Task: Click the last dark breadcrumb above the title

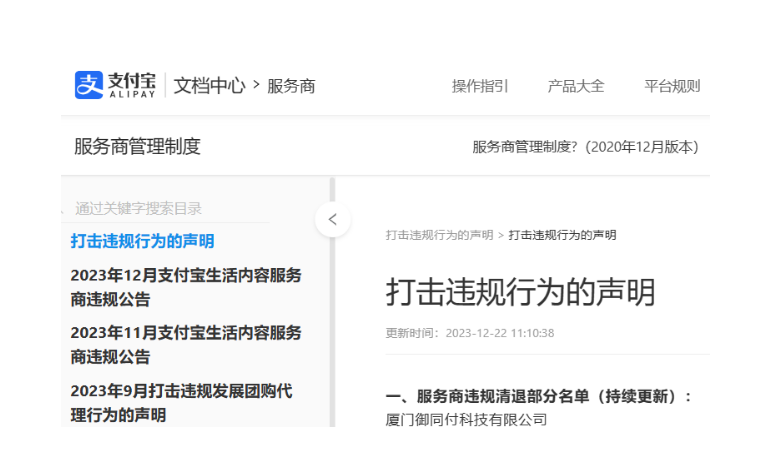Action: coord(562,235)
